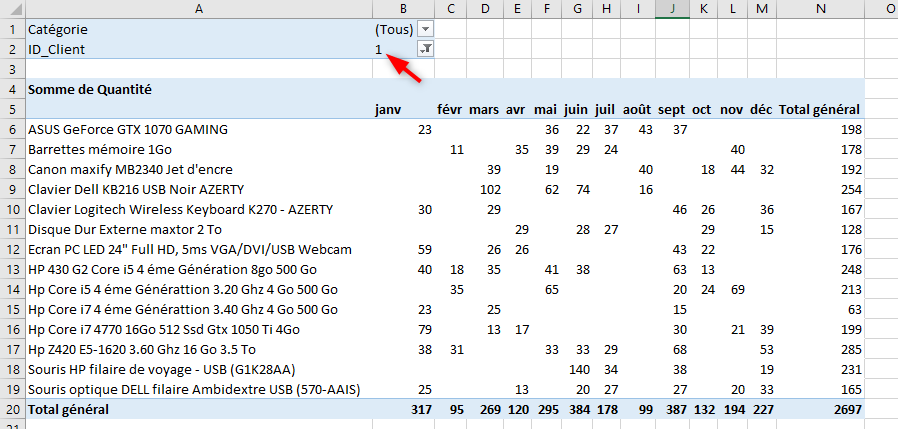Click the juil month header
The width and height of the screenshot is (898, 429).
(606, 109)
